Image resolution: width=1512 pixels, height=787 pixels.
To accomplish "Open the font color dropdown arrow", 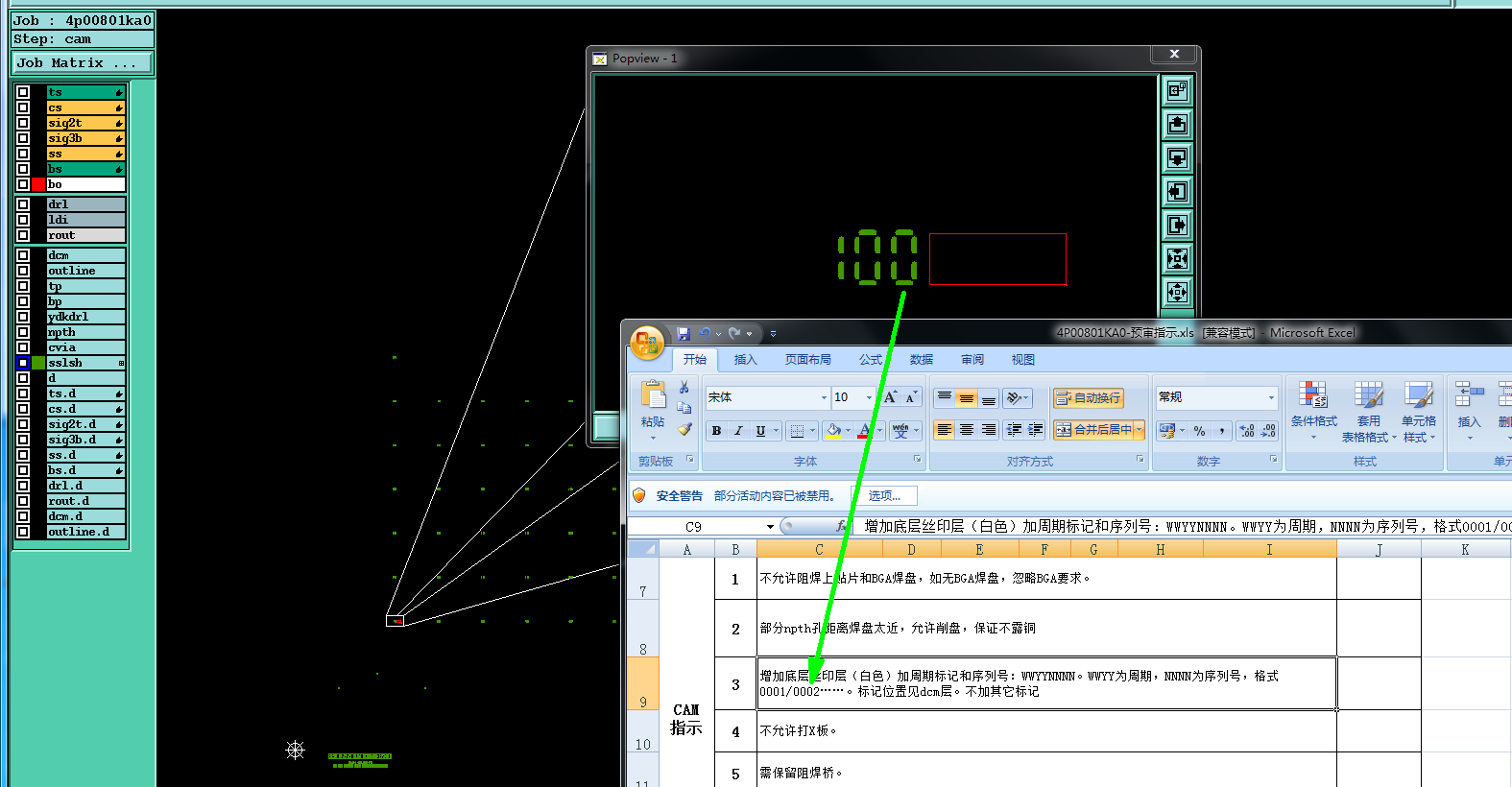I will click(x=879, y=431).
